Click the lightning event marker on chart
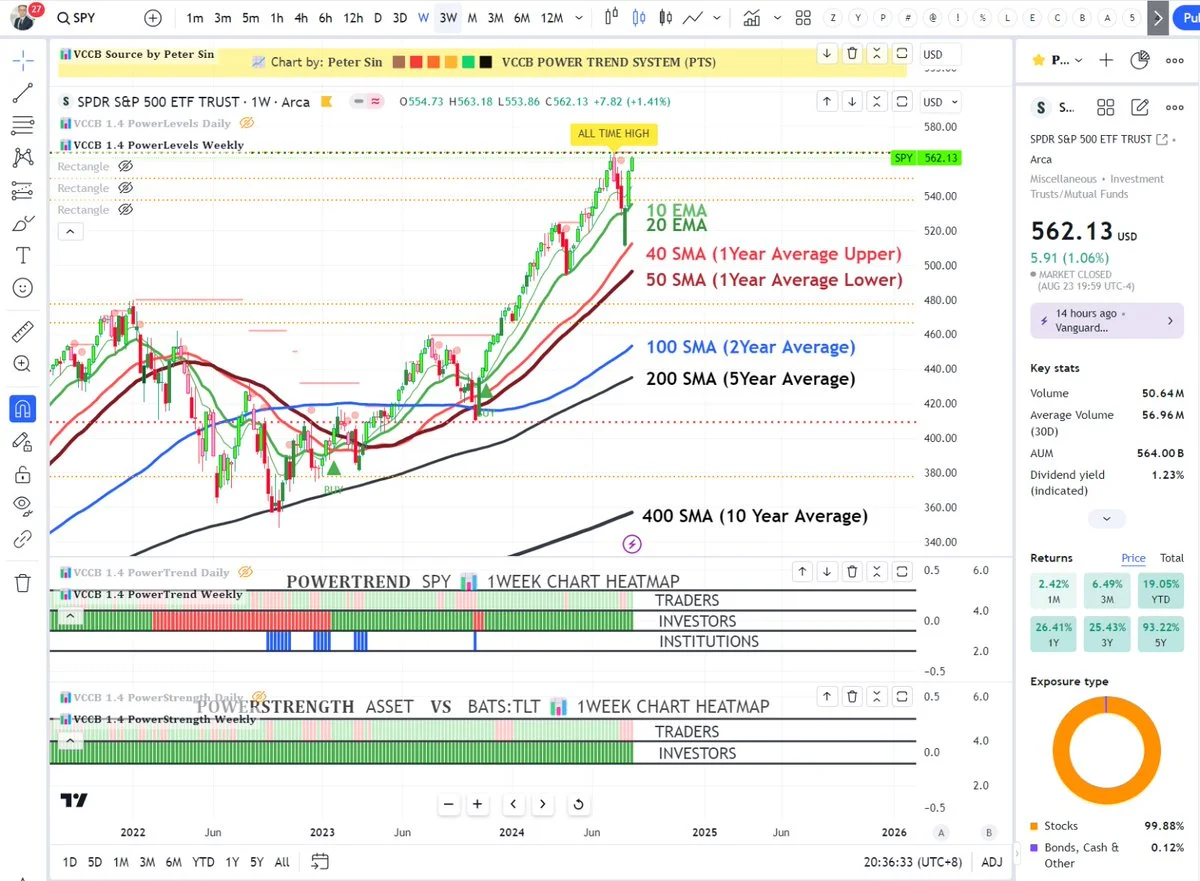Image resolution: width=1200 pixels, height=881 pixels. pyautogui.click(x=632, y=544)
